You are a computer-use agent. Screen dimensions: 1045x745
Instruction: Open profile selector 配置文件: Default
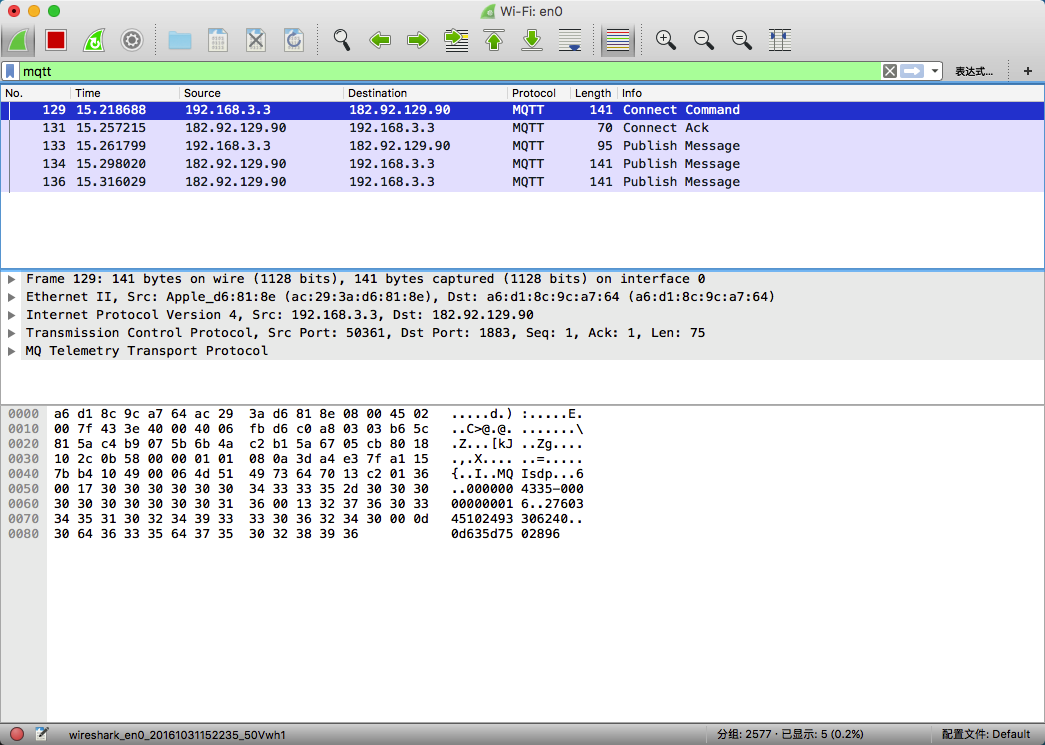[986, 734]
